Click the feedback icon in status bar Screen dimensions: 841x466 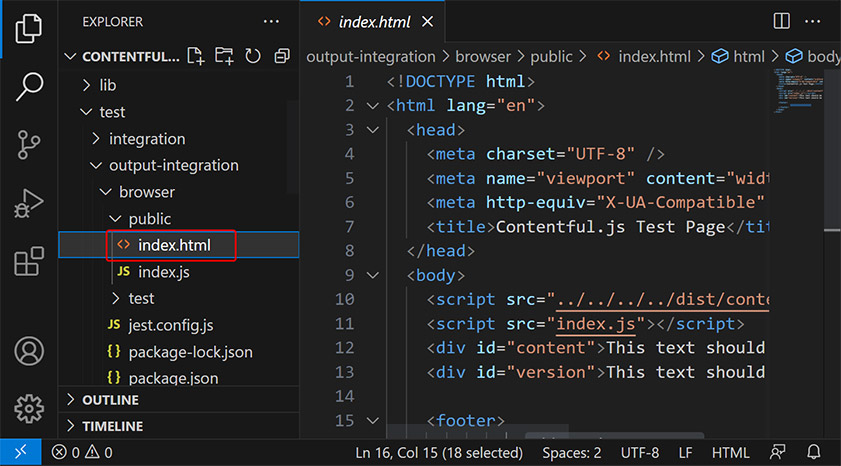click(x=777, y=453)
